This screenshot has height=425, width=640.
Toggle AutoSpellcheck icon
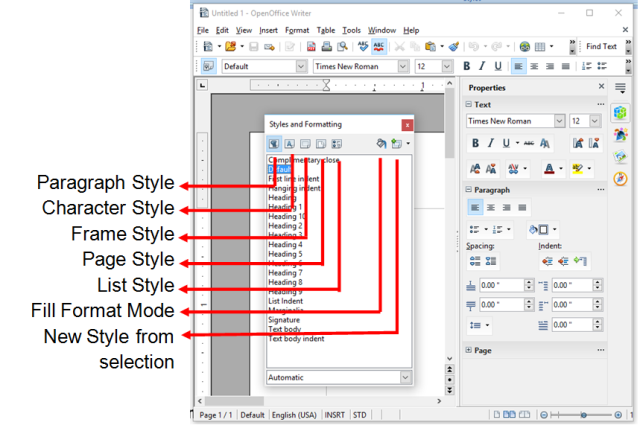379,47
